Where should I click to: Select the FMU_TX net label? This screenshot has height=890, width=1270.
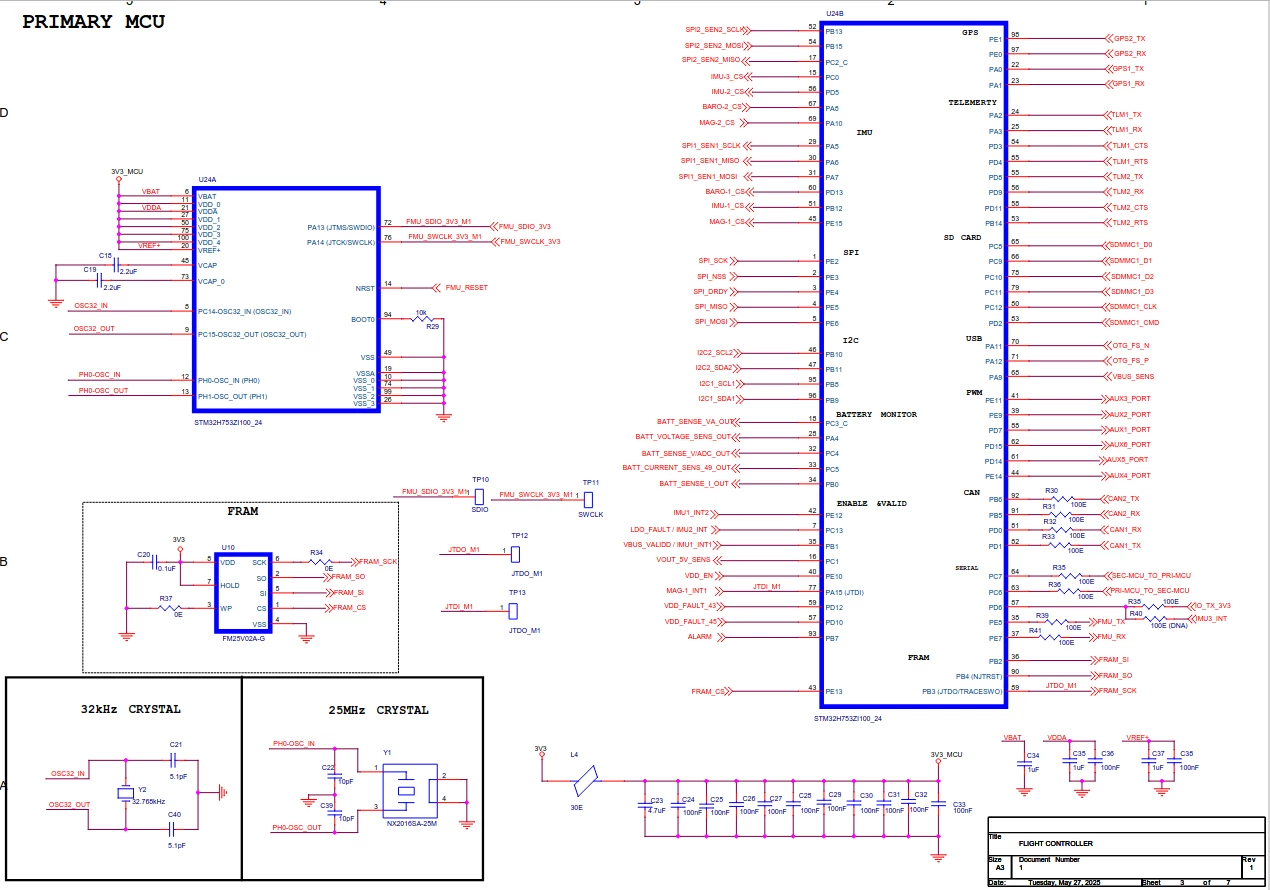1111,621
